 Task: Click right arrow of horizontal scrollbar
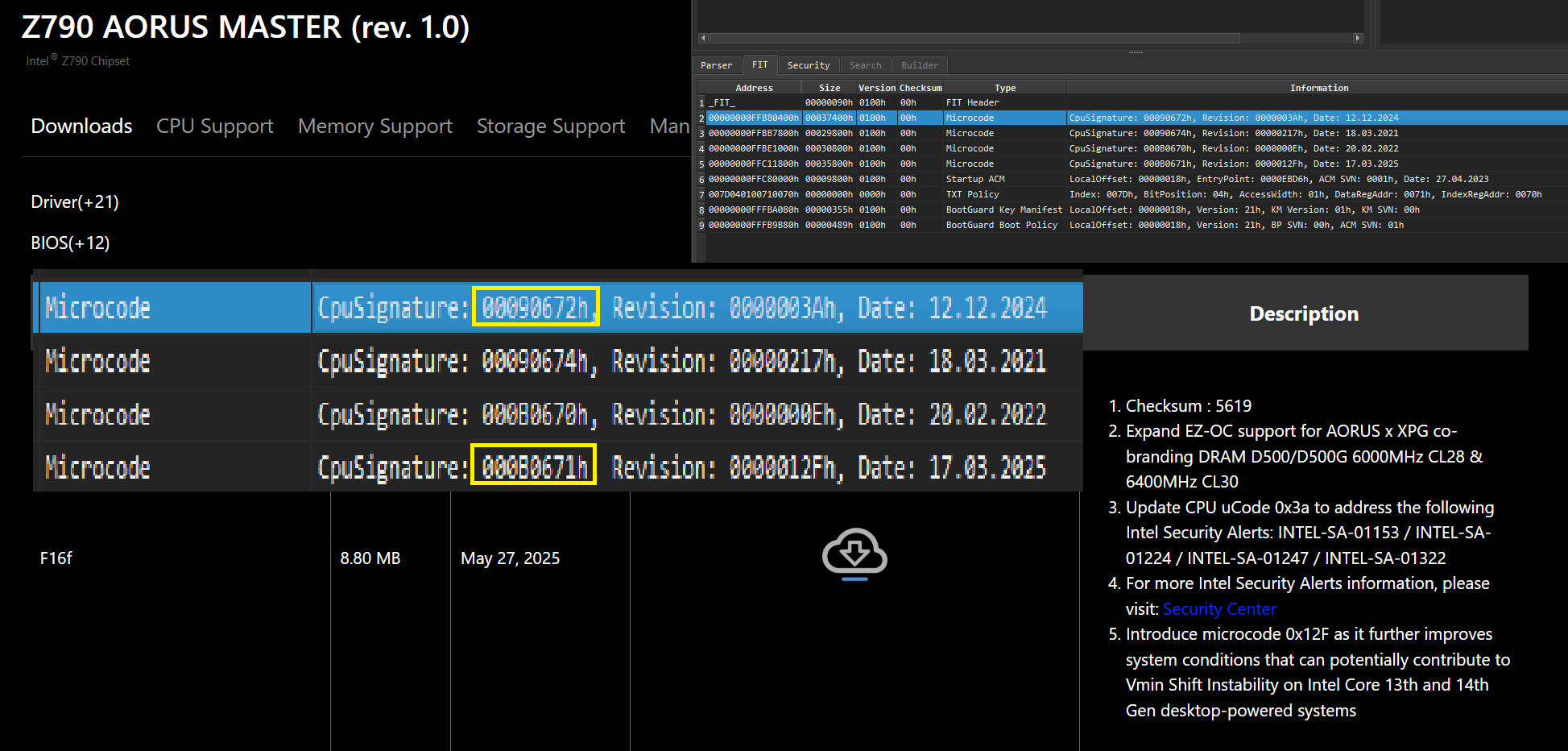tap(1358, 38)
